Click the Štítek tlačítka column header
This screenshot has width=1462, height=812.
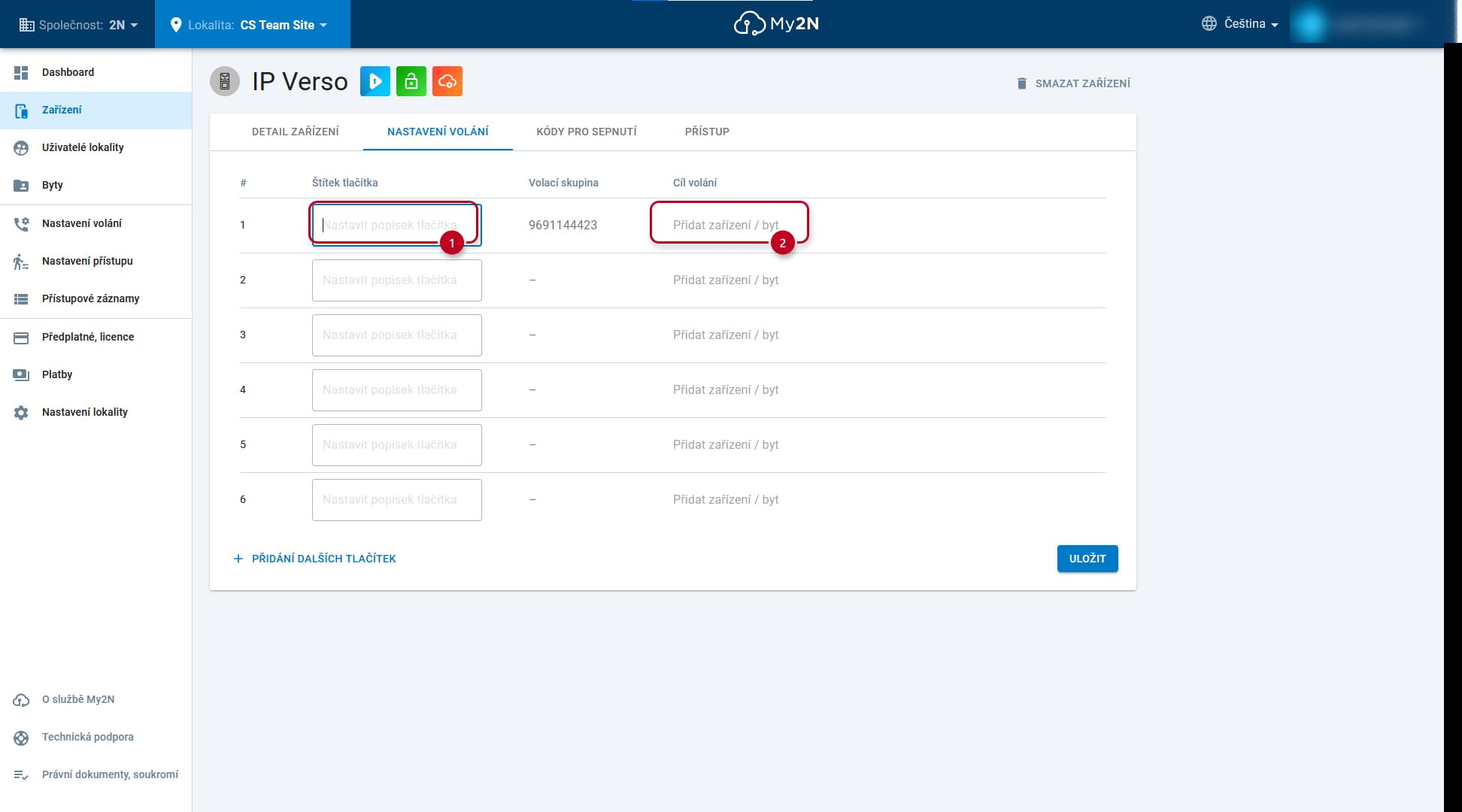345,183
